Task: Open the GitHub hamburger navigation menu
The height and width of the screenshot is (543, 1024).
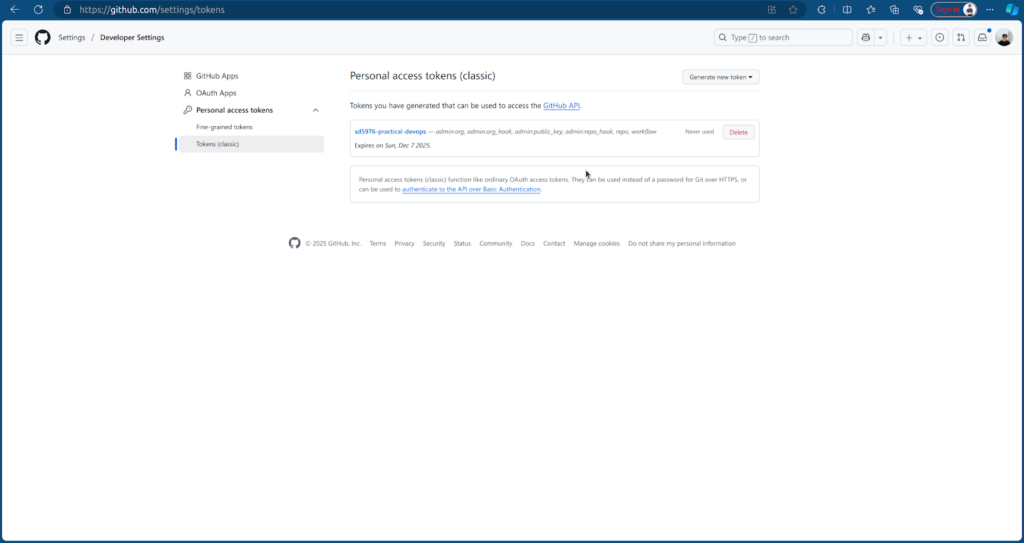Action: click(19, 37)
